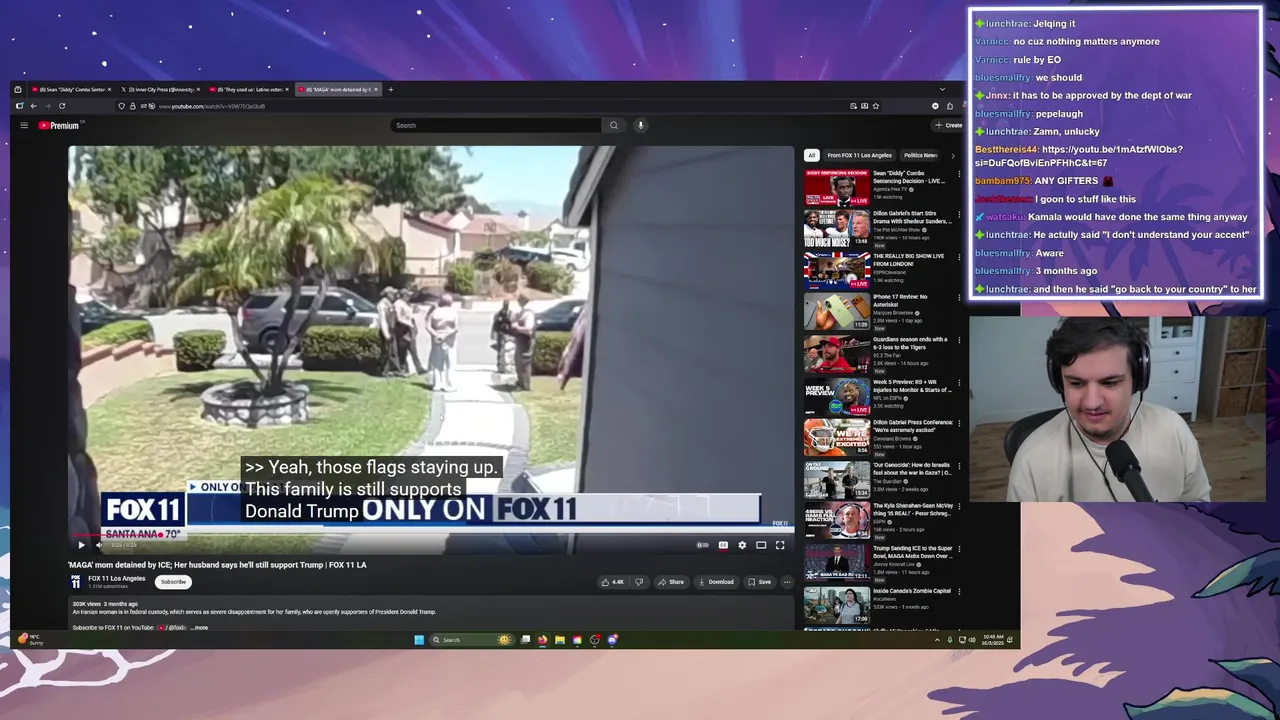Viewport: 1280px width, 720px height.
Task: Share the MAGA mom video
Action: (671, 582)
